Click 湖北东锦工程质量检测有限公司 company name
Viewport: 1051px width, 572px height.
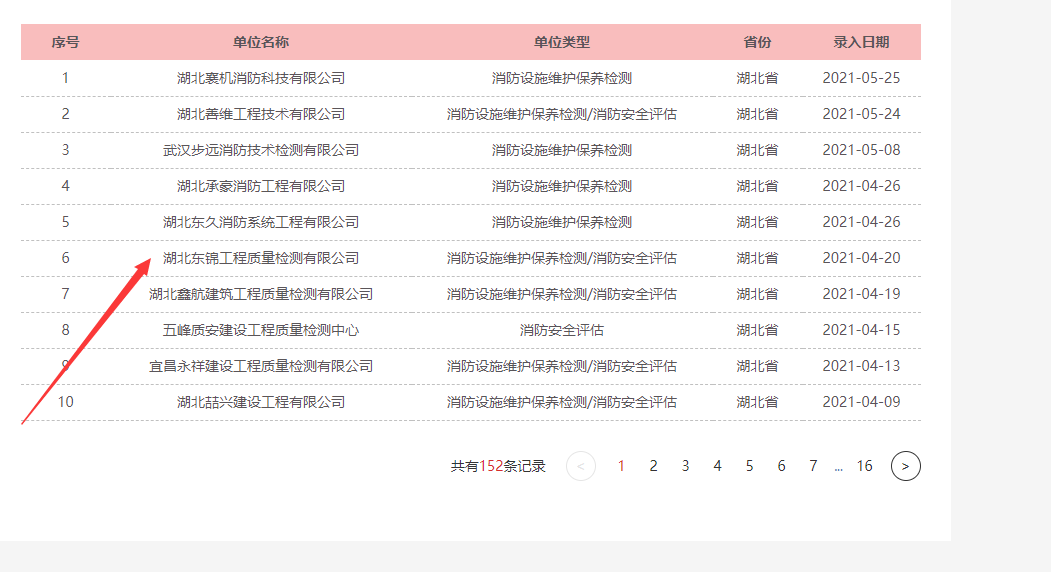tap(261, 258)
